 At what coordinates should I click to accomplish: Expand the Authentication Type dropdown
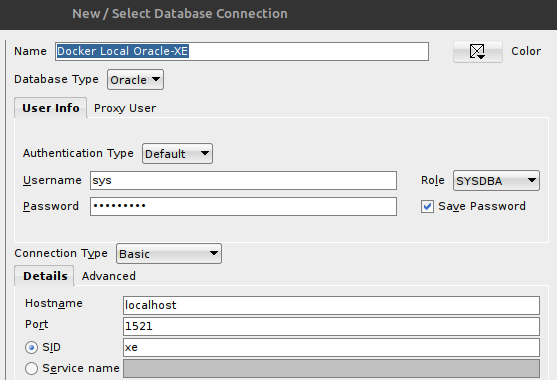(x=177, y=153)
